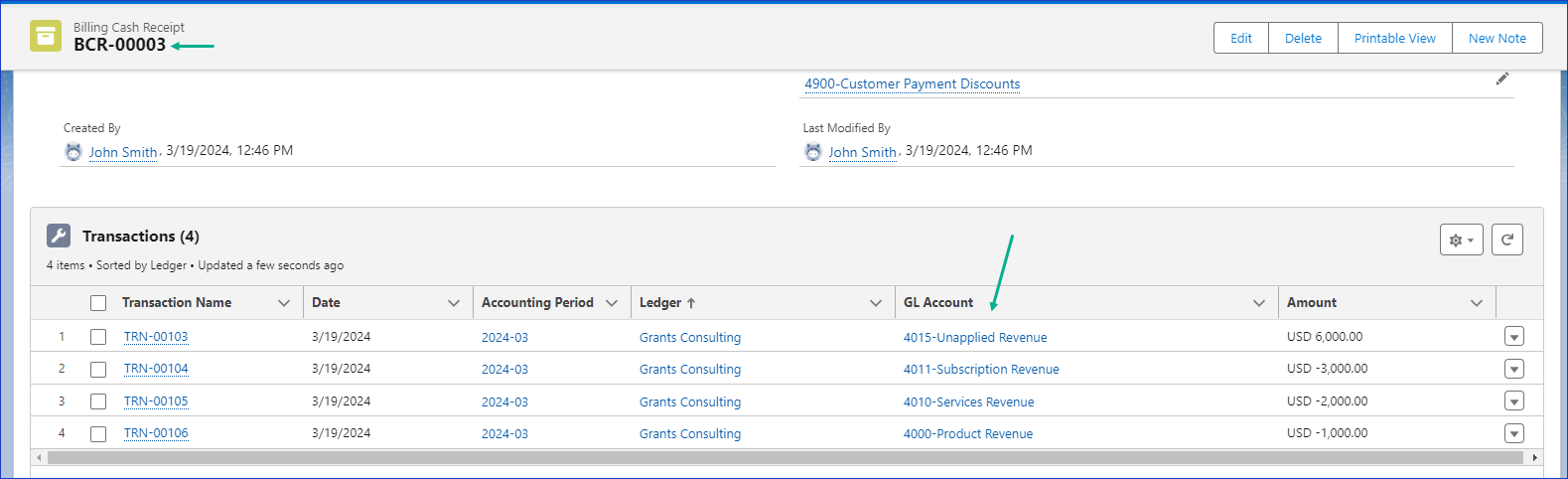This screenshot has width=1568, height=479.
Task: Open the list settings gear menu
Action: click(x=1461, y=239)
